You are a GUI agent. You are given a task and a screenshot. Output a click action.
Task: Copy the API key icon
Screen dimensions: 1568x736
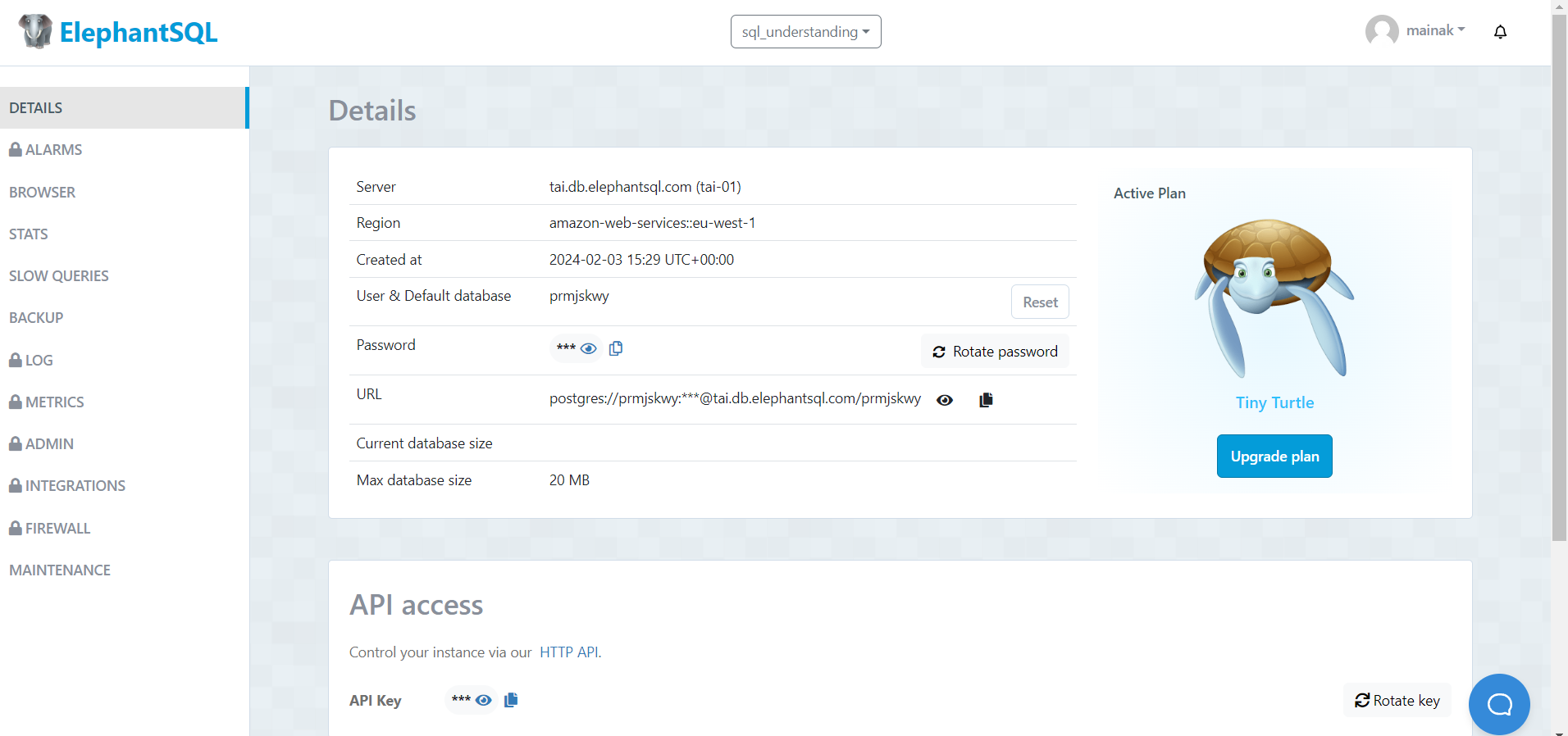pos(511,700)
